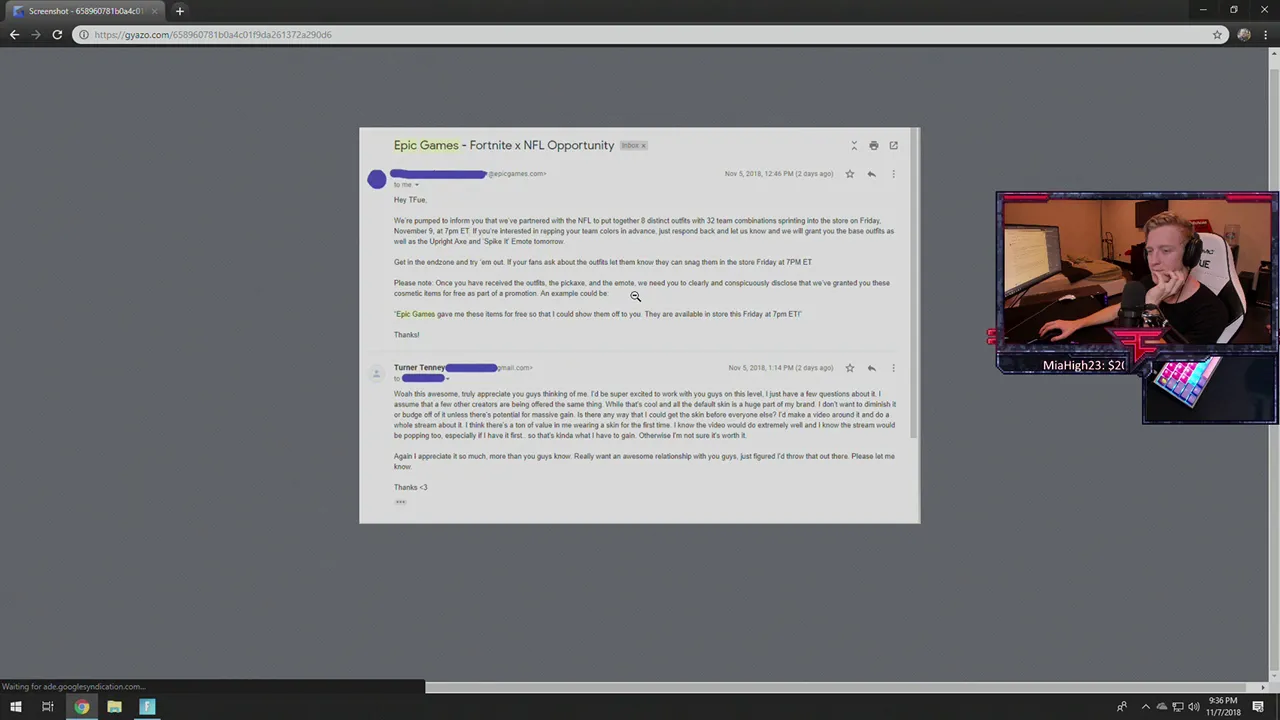The image size is (1280, 720).
Task: Open more options on Epic Games message
Action: (x=893, y=174)
